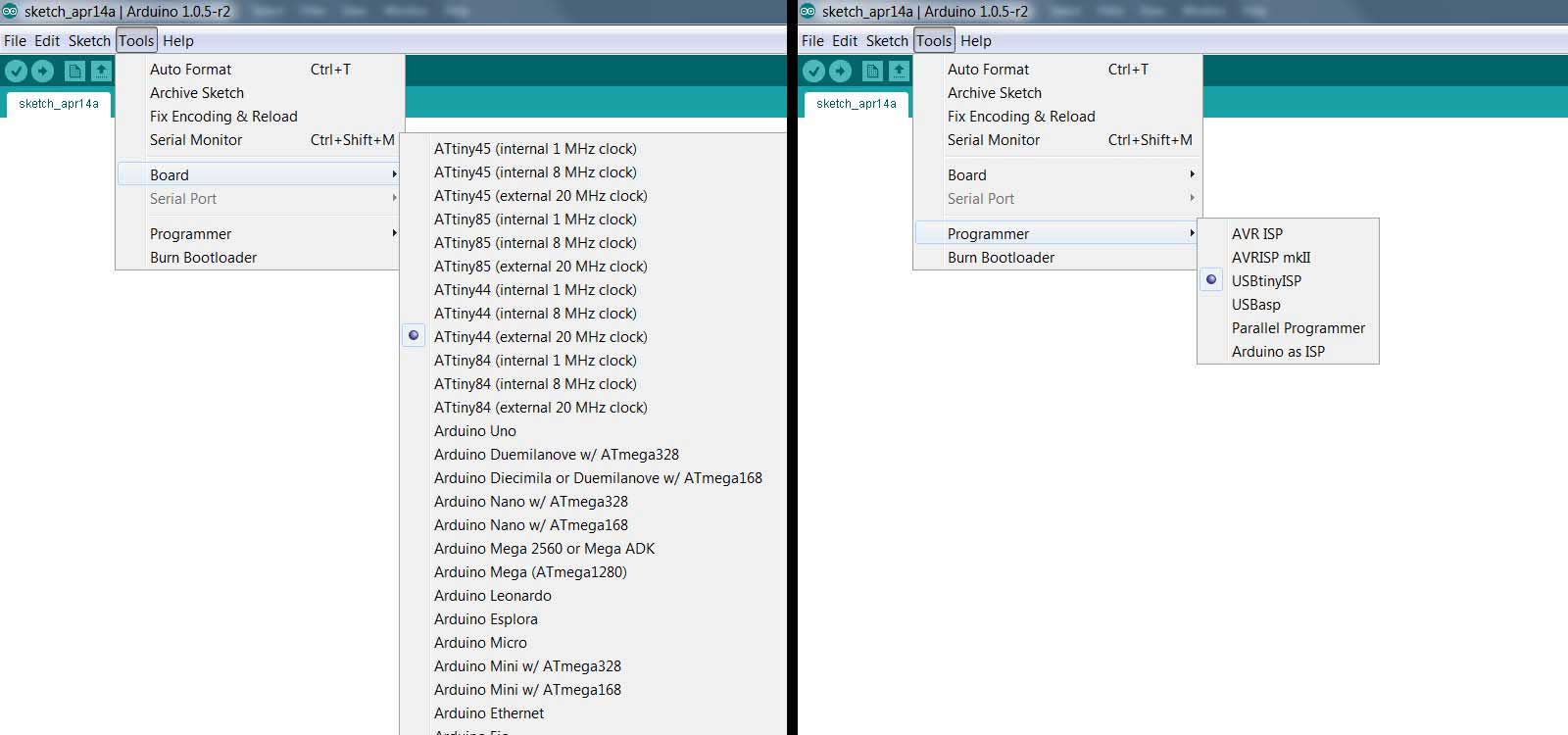Viewport: 1568px width, 735px height.
Task: Click Fix Encoding & Reload in left window
Action: click(x=259, y=117)
